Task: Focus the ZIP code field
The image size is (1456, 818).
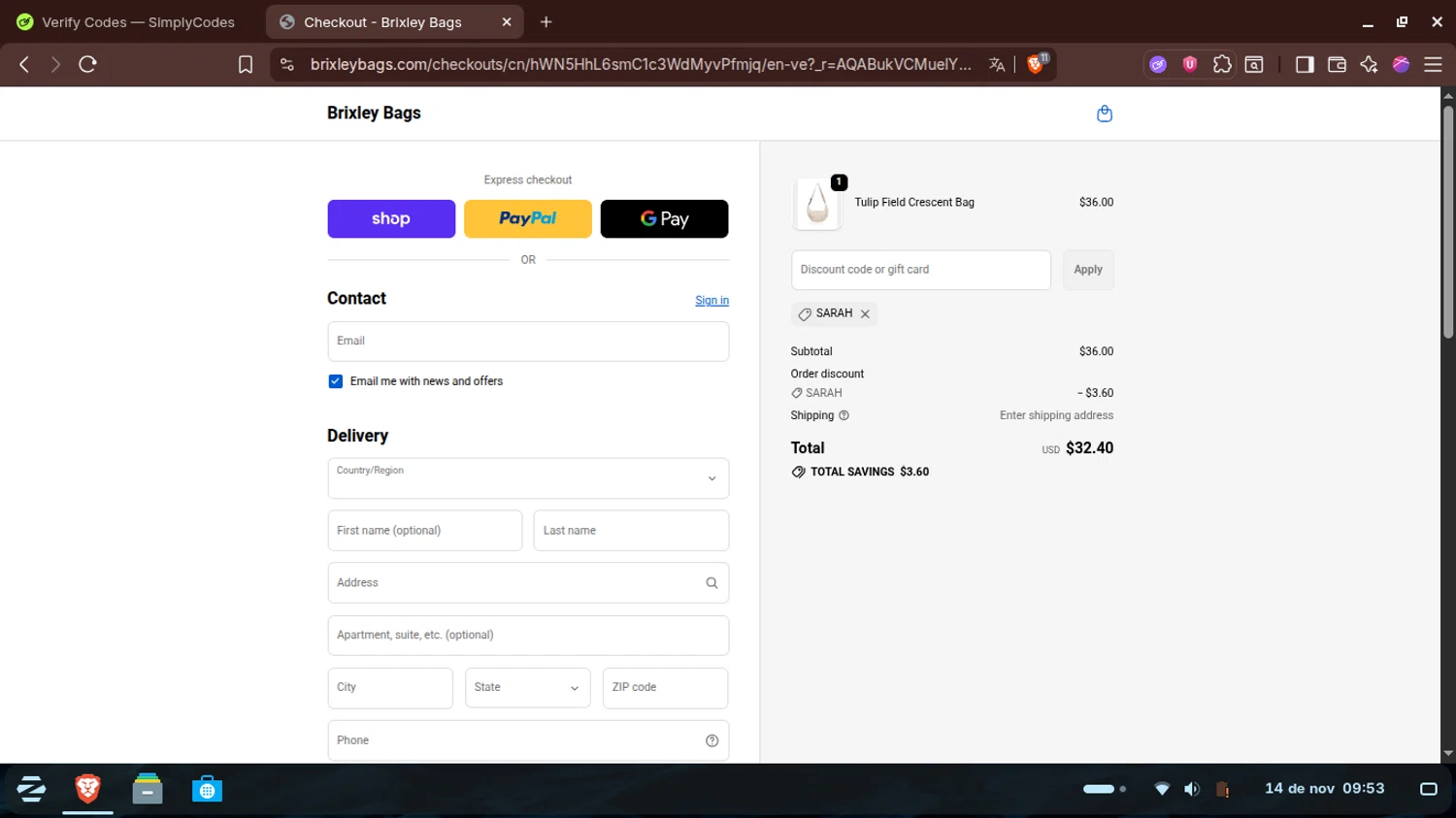Action: pos(665,688)
